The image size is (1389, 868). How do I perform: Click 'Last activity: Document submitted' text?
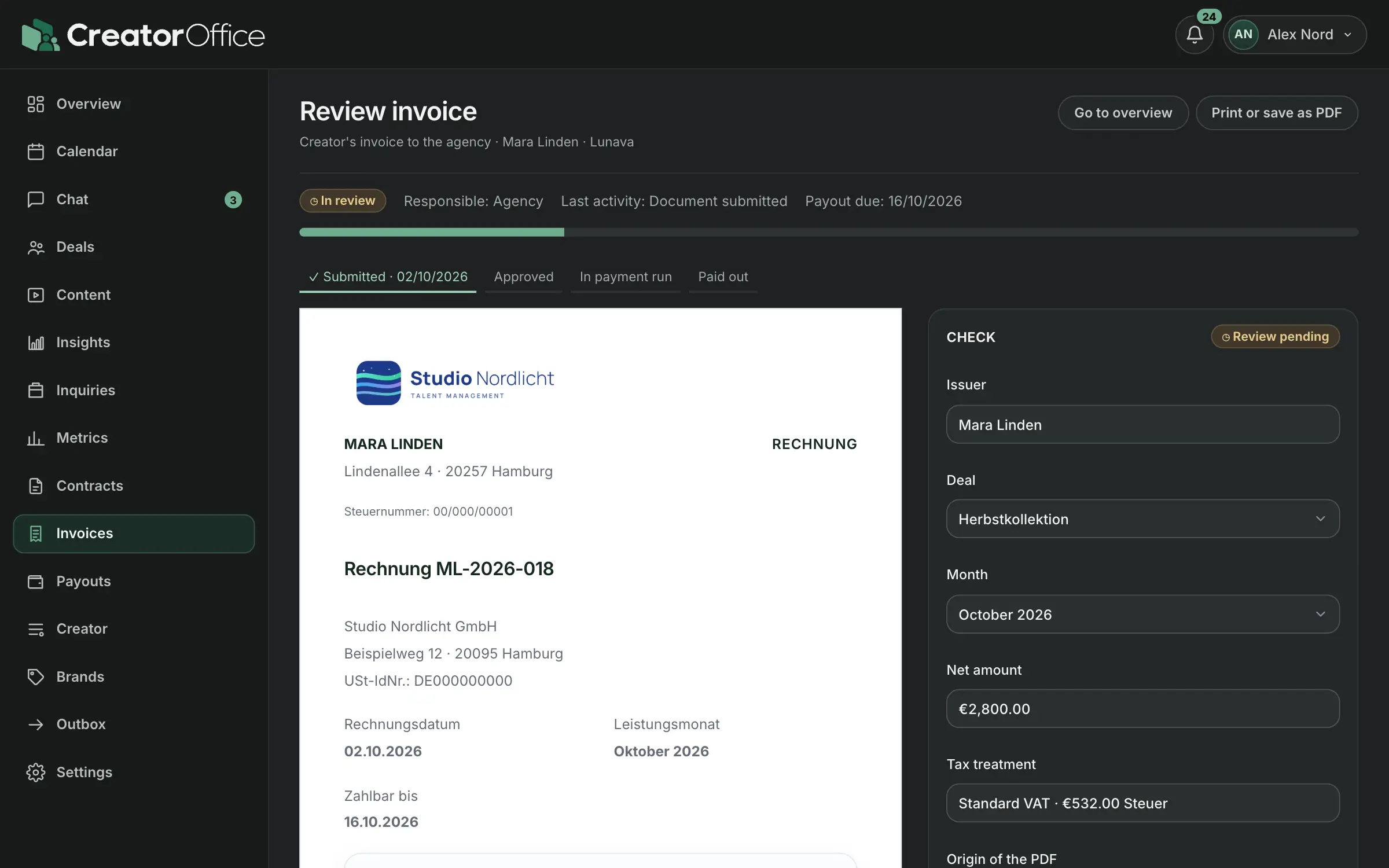674,201
